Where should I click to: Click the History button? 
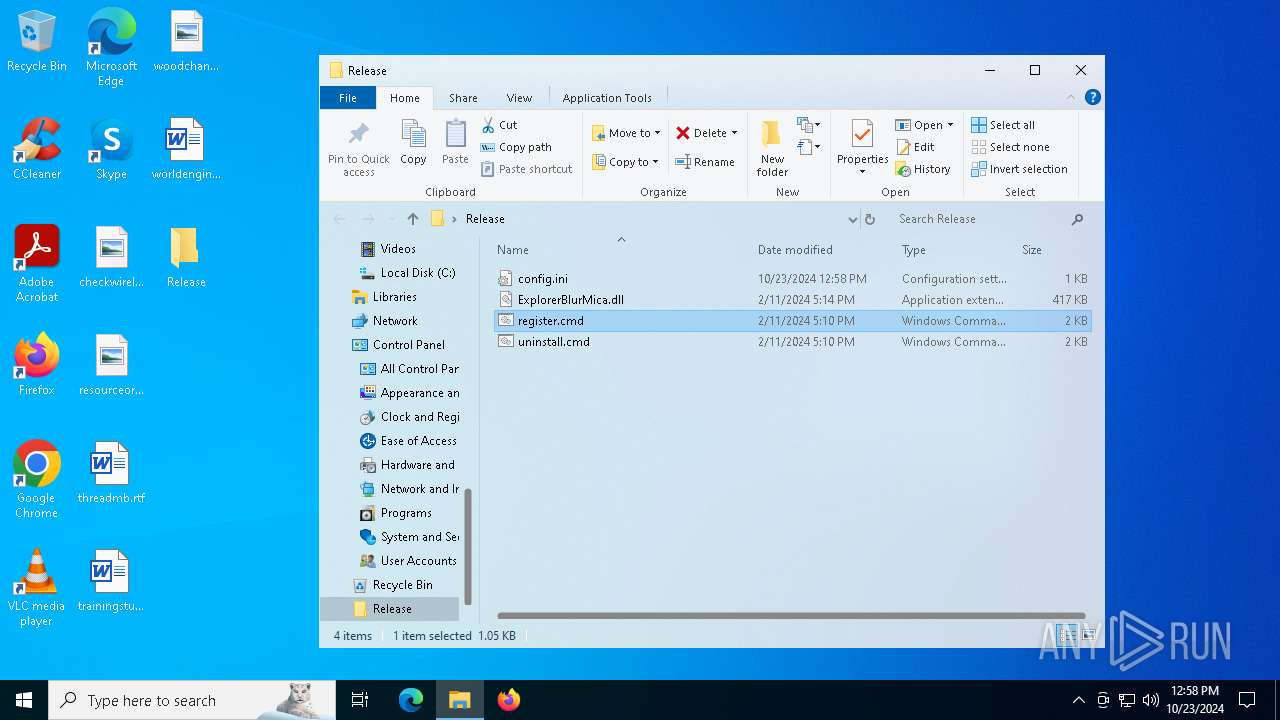(x=923, y=169)
